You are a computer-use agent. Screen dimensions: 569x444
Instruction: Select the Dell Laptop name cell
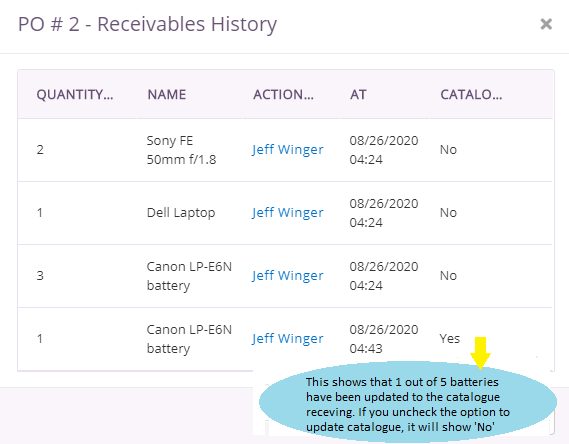(x=181, y=213)
